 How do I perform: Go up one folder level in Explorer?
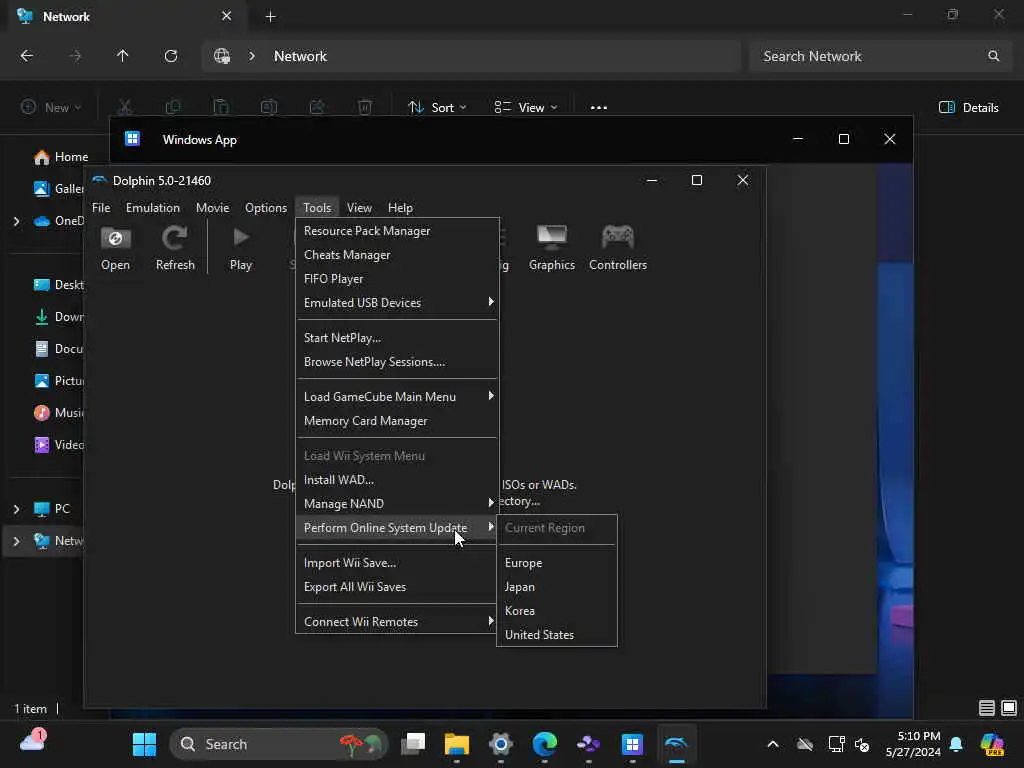click(122, 56)
